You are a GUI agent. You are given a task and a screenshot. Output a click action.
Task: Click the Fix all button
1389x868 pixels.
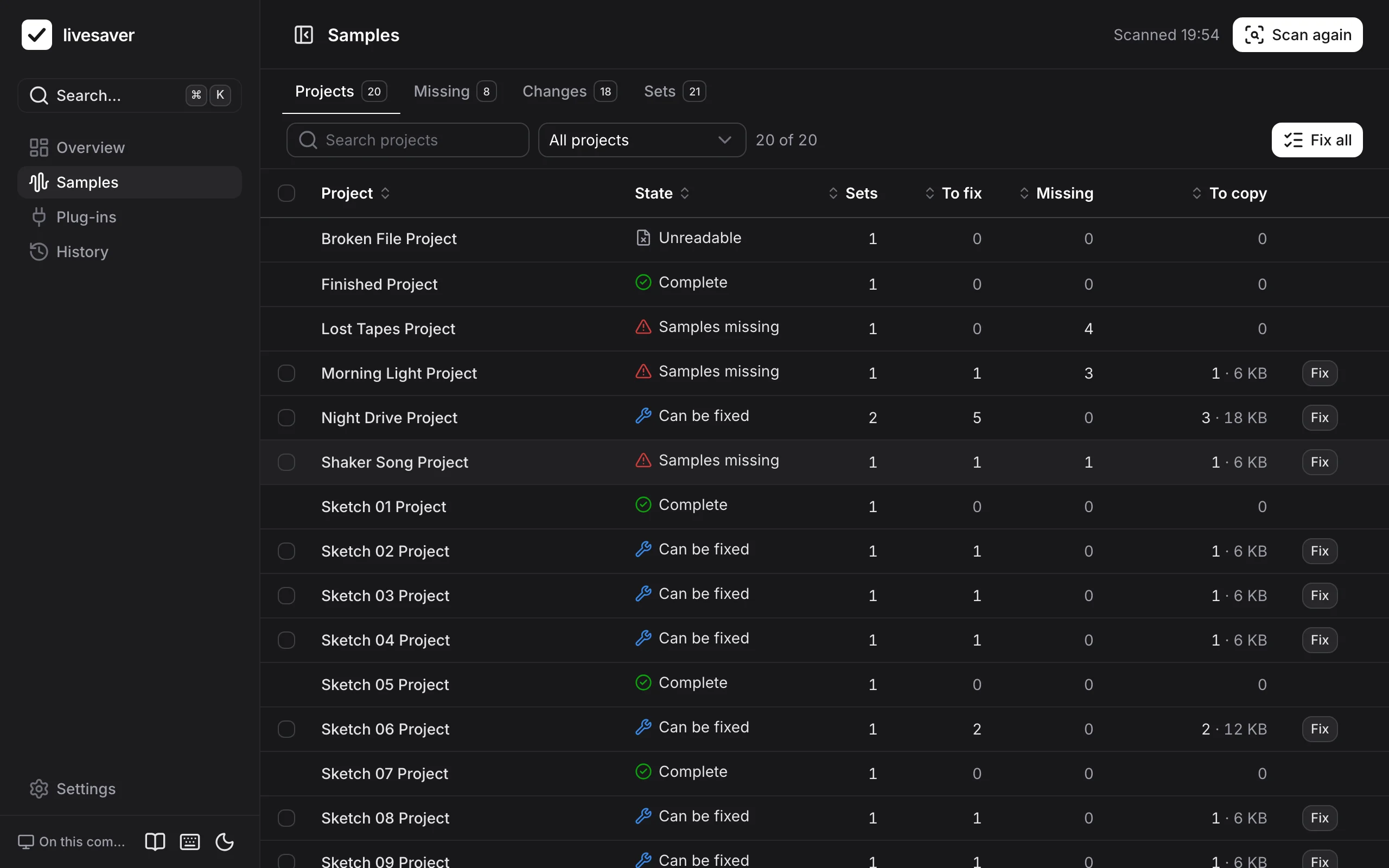point(1317,140)
